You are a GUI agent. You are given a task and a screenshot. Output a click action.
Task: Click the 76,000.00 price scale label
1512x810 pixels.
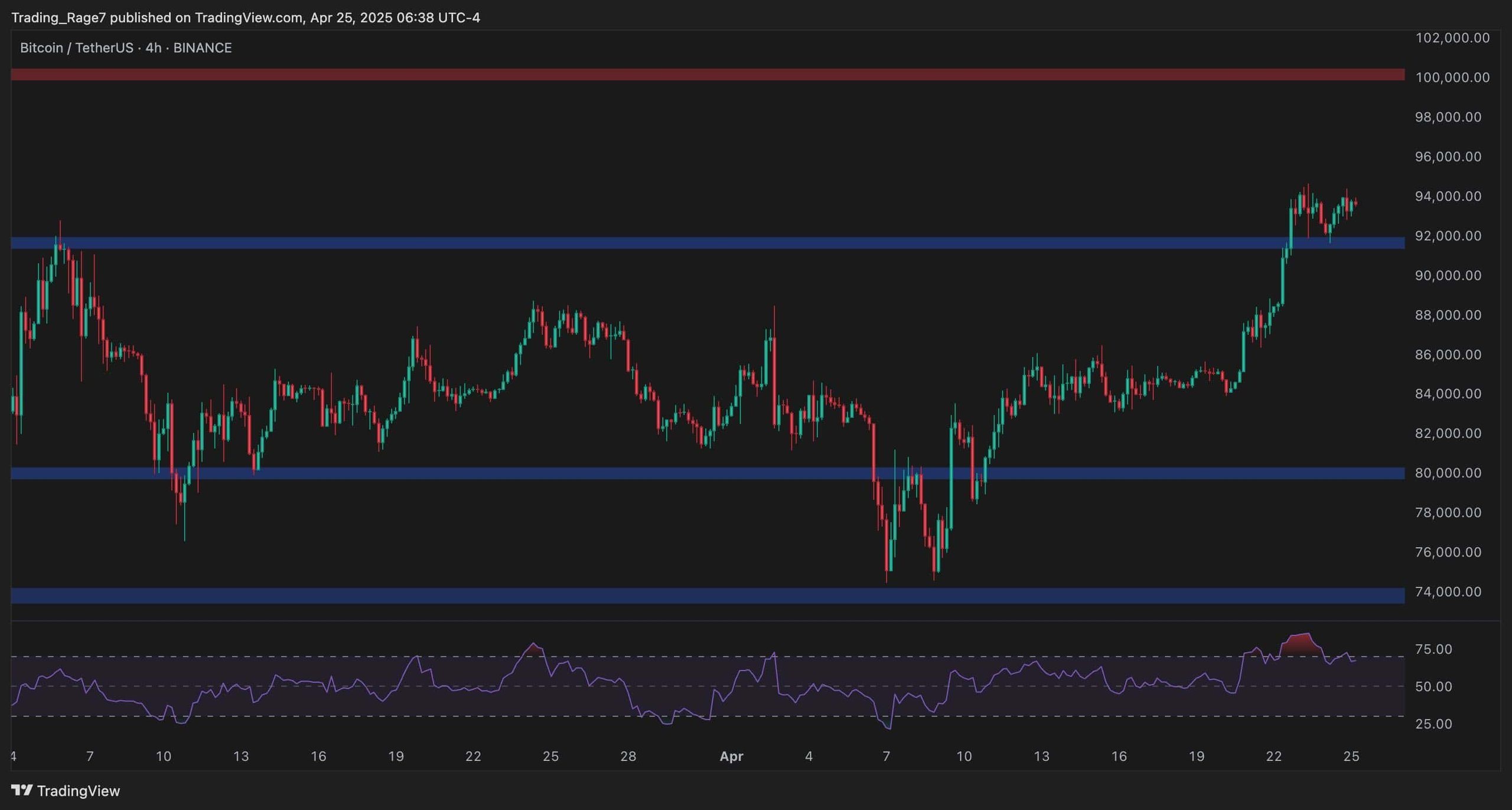tap(1448, 552)
